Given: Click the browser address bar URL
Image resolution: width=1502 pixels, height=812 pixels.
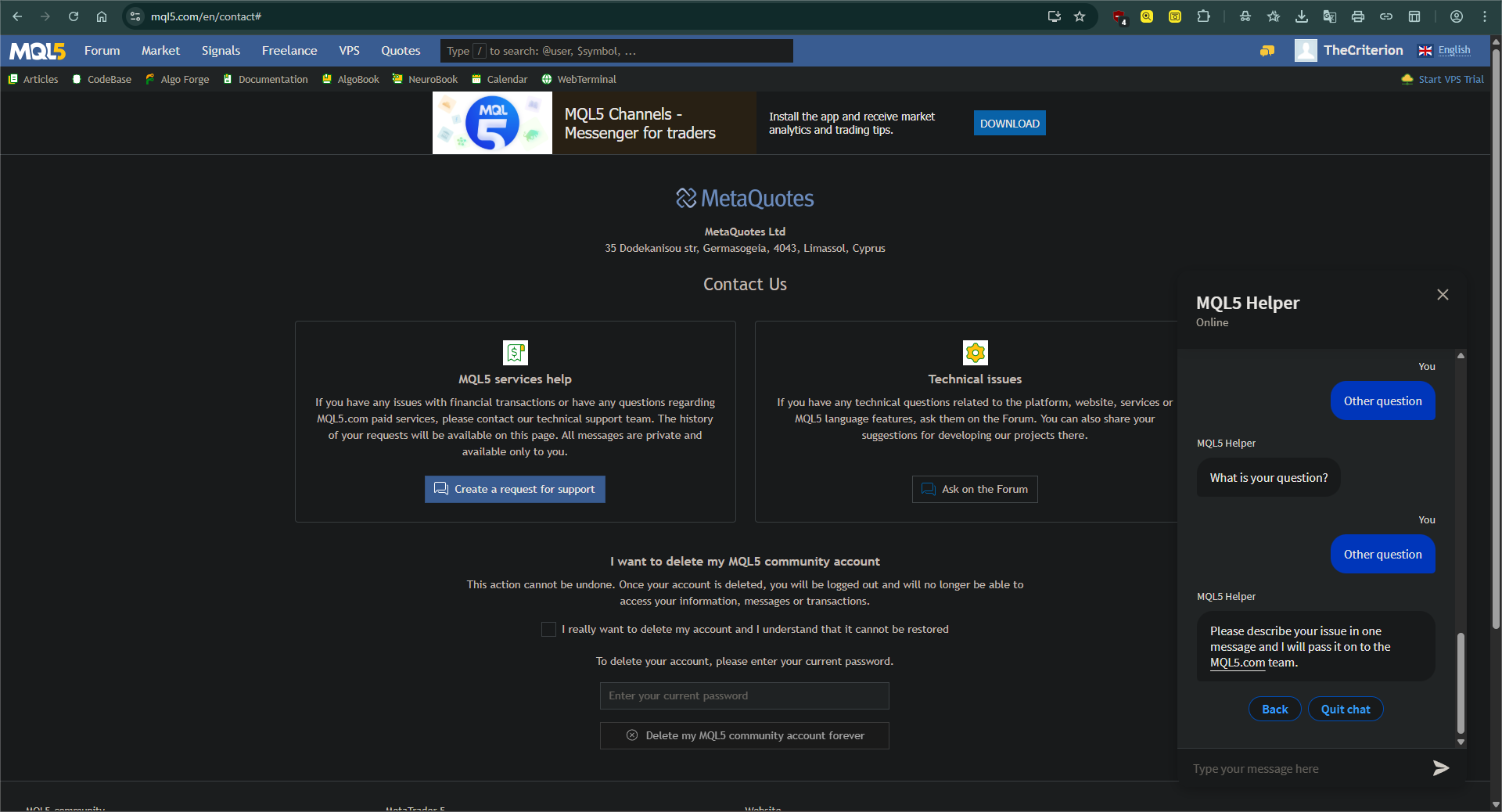Looking at the screenshot, I should pos(207,16).
